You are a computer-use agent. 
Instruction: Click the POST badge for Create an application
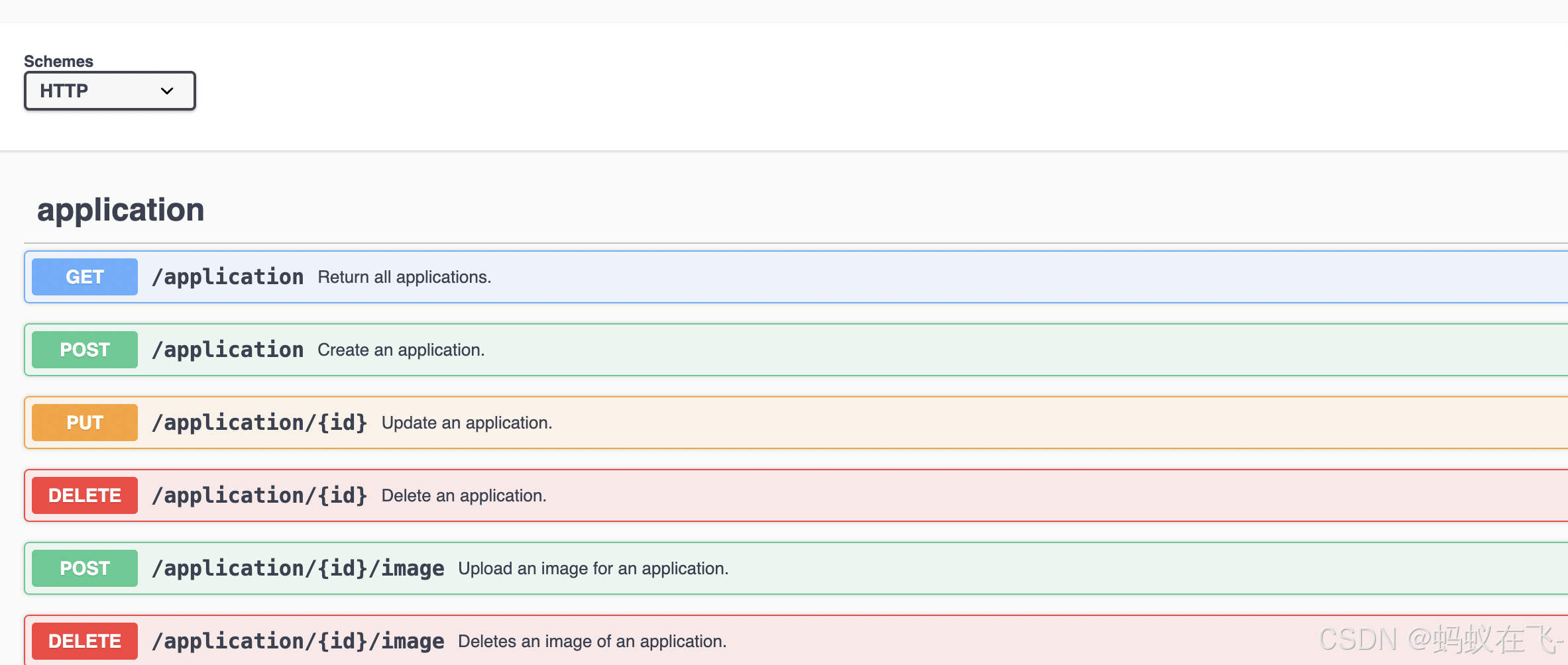[x=85, y=350]
